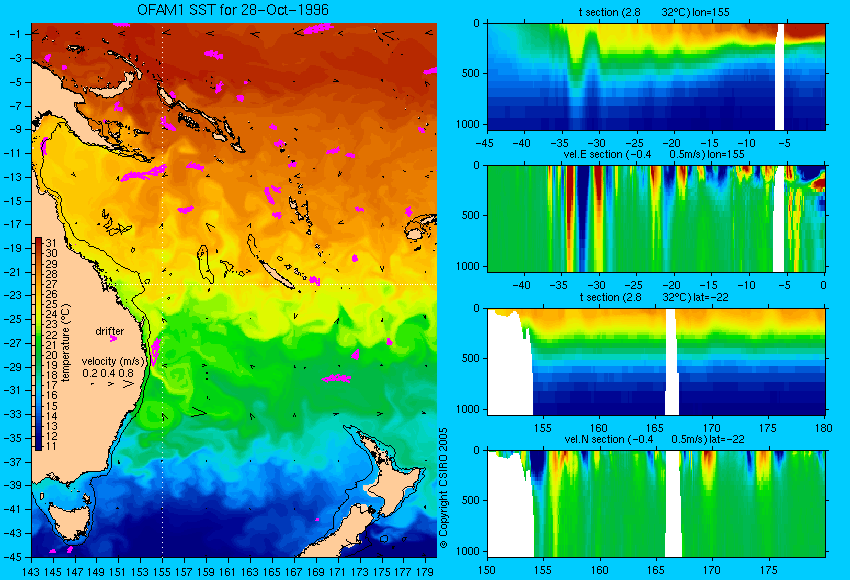The image size is (850, 580).
Task: Click the vertical '© Copyright CSIRO 2005' text
Action: tap(443, 488)
